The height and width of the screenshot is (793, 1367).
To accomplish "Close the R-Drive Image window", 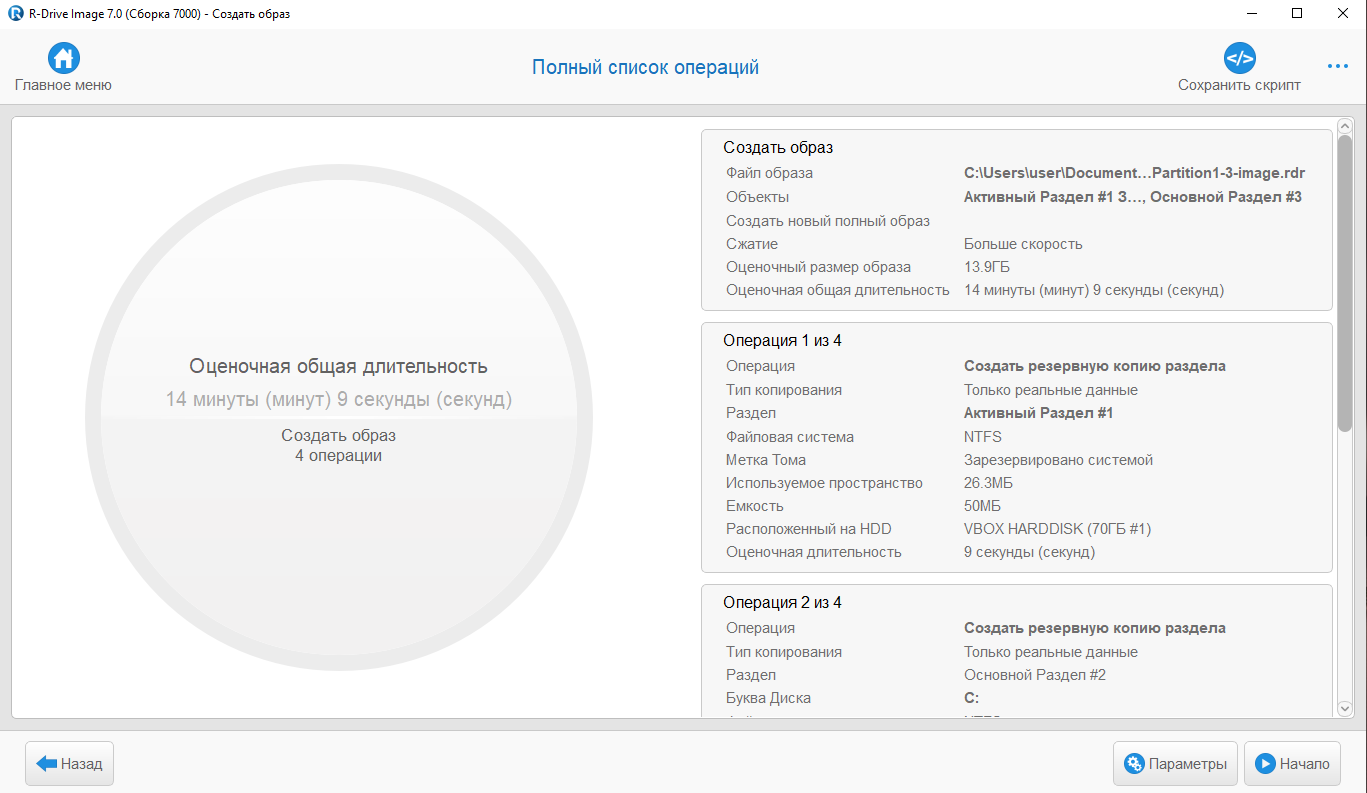I will pos(1343,14).
